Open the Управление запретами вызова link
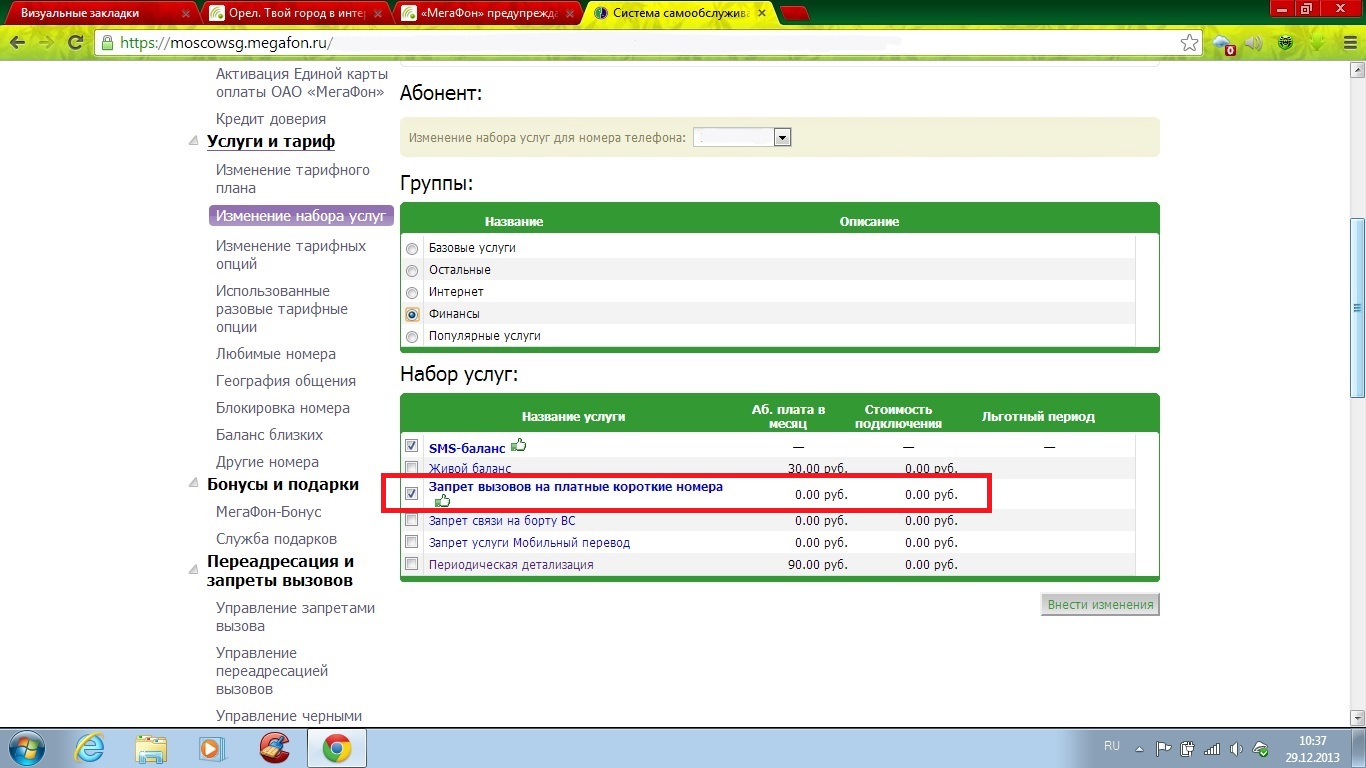Screen dimensions: 1366x768 pyautogui.click(x=296, y=617)
